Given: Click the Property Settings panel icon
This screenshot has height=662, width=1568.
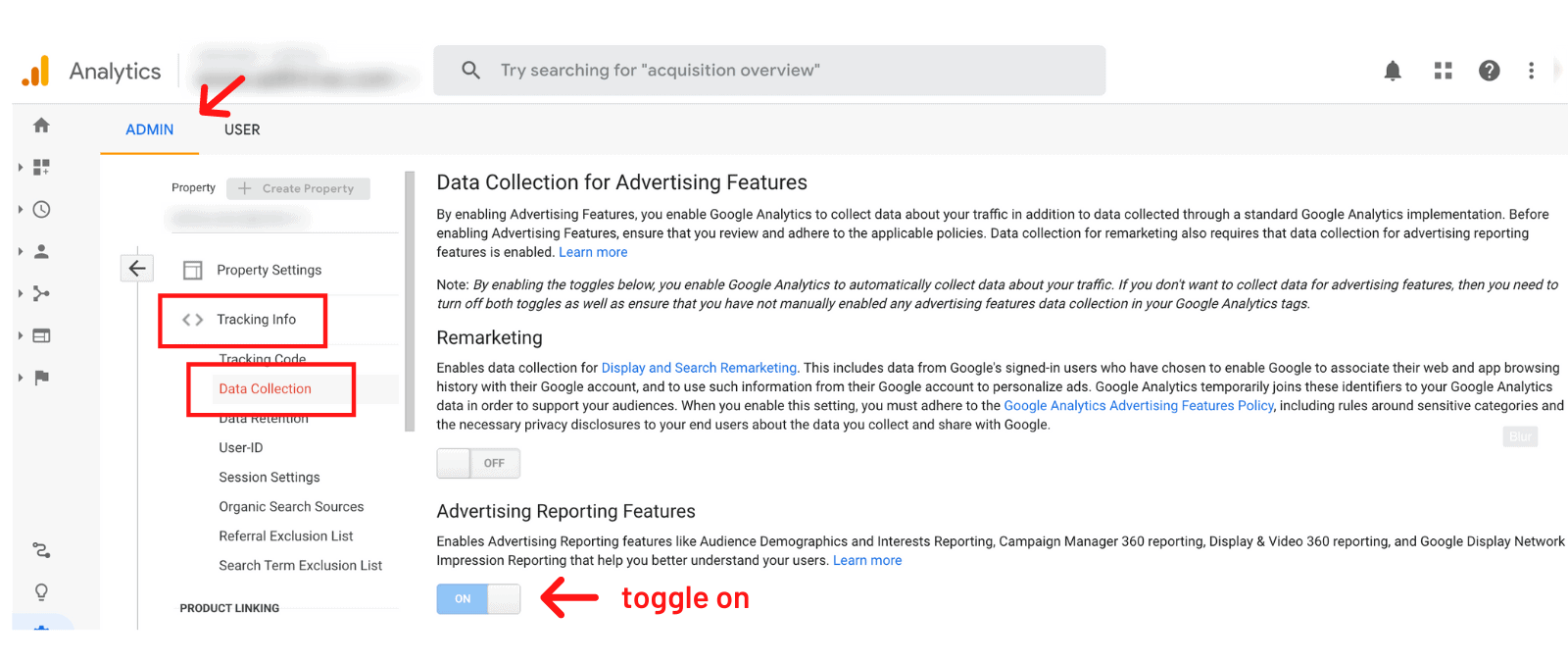Looking at the screenshot, I should 193,271.
